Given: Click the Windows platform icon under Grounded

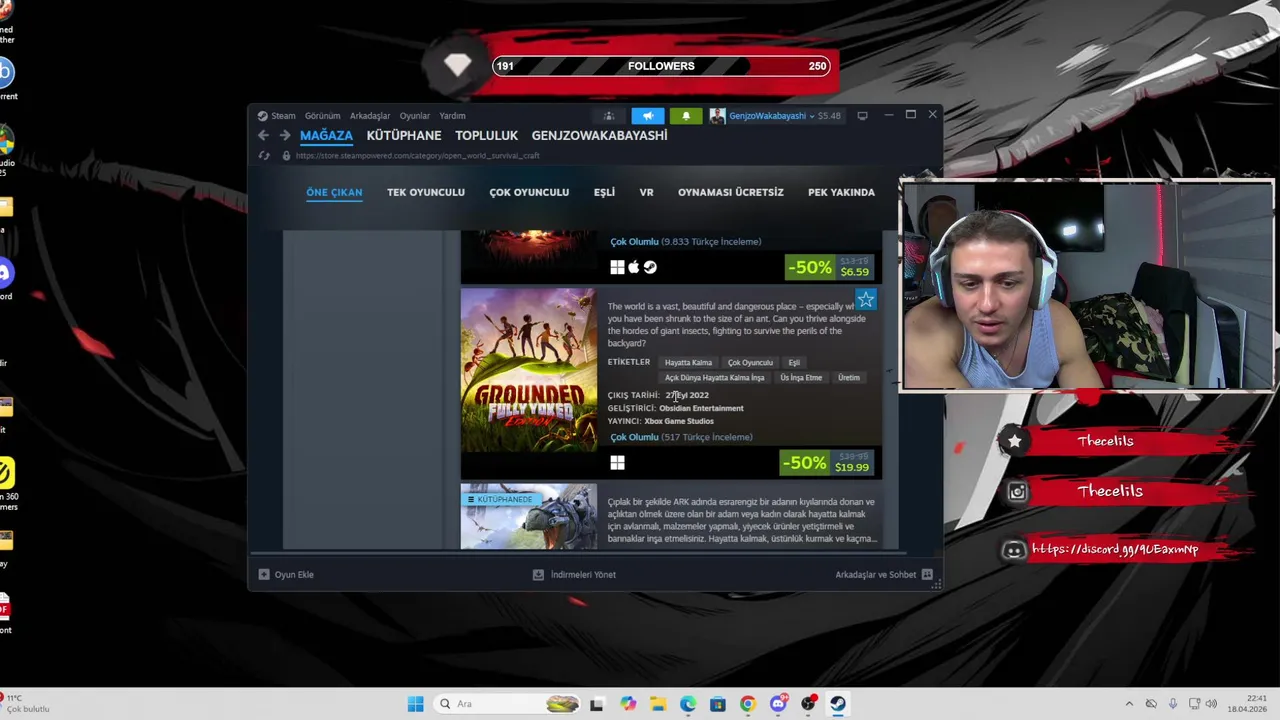Looking at the screenshot, I should coord(617,462).
